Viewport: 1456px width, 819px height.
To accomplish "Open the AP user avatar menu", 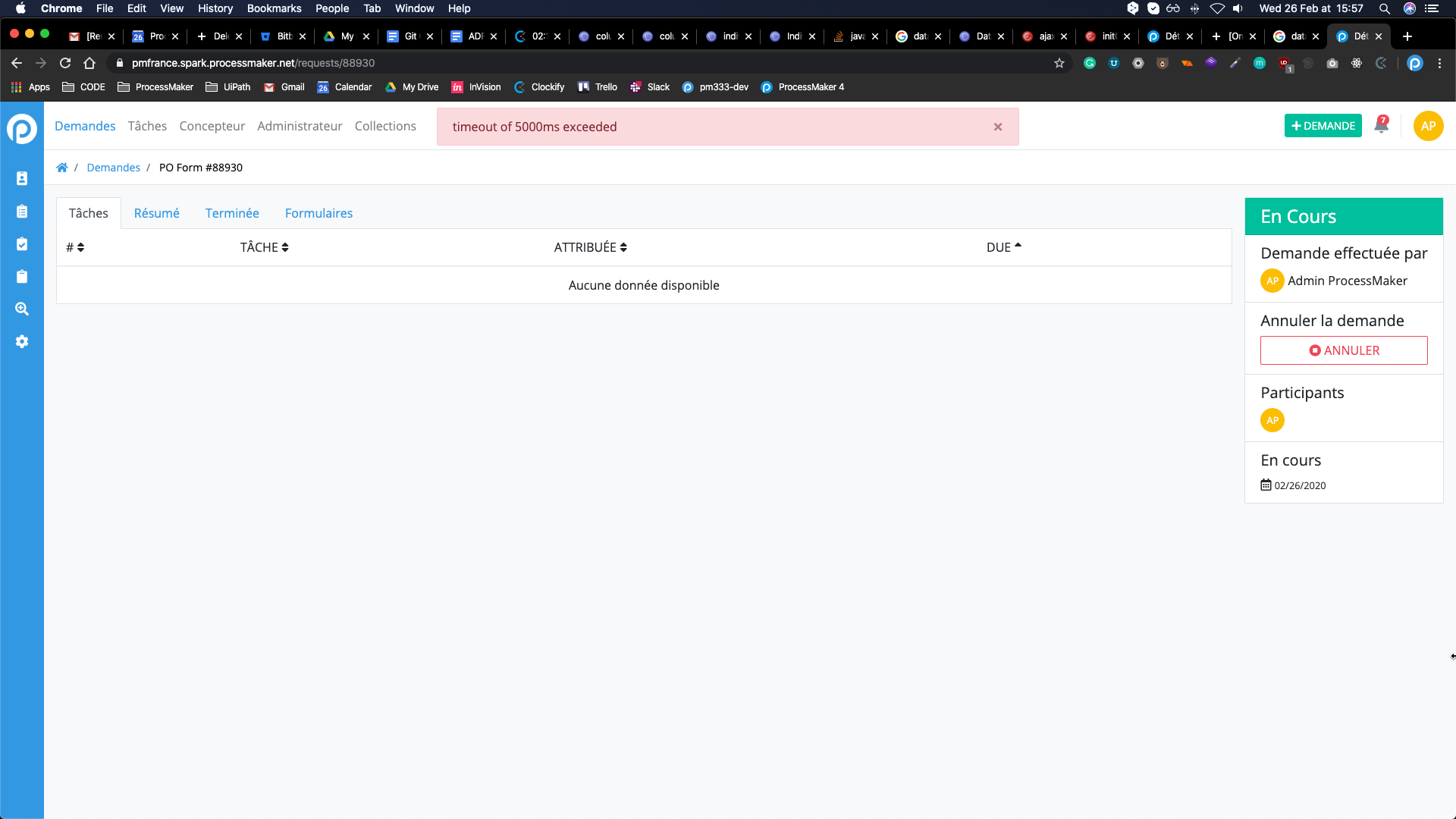I will click(x=1428, y=125).
